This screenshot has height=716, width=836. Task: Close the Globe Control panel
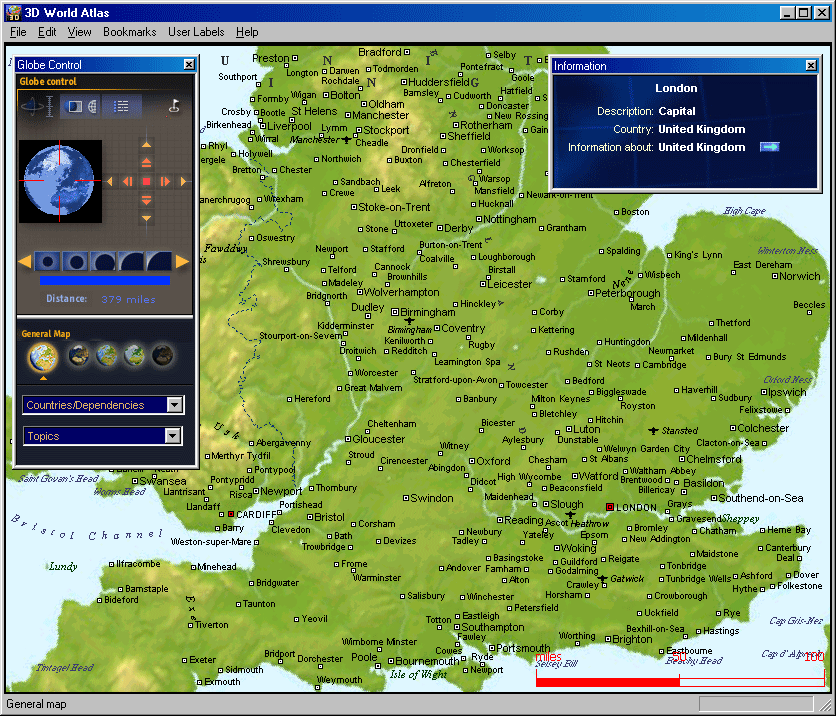(x=189, y=65)
